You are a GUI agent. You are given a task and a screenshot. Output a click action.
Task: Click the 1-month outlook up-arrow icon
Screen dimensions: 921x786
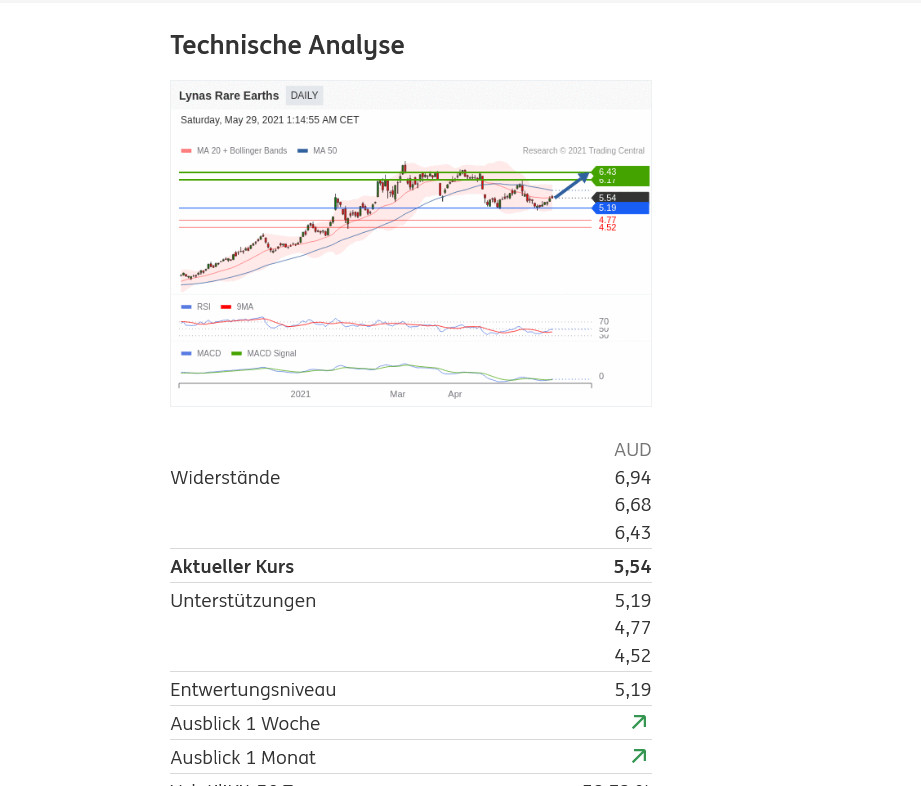click(x=639, y=756)
